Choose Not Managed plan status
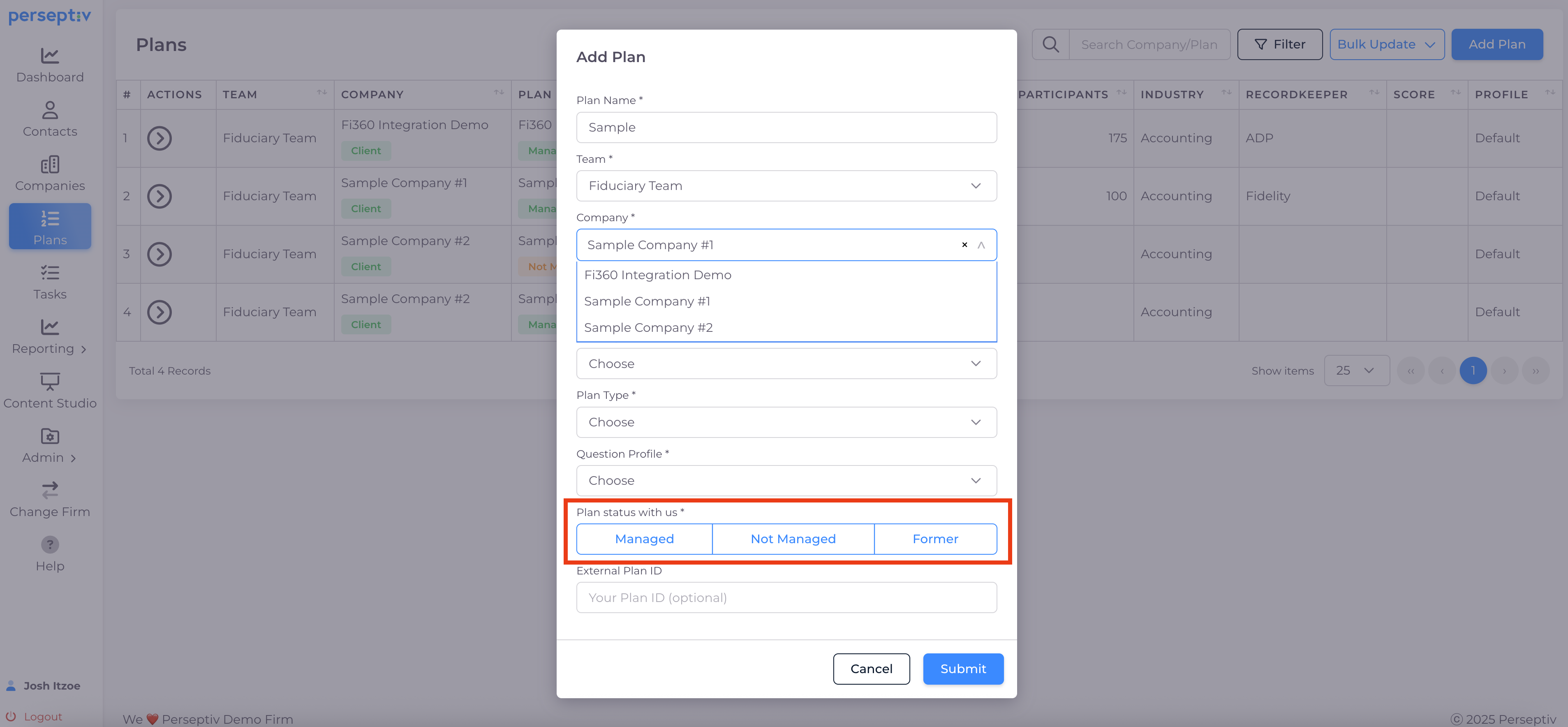Viewport: 1568px width, 727px height. point(793,539)
